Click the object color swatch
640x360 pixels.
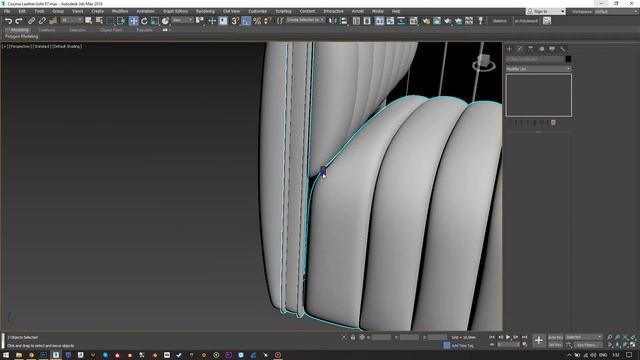tap(568, 59)
